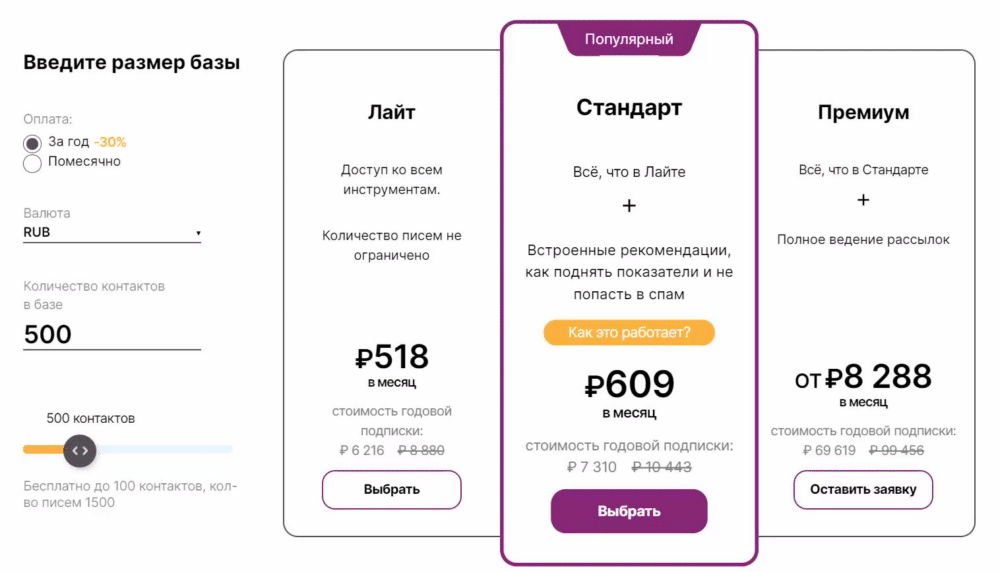Click the slider handle with arrows icon

[x=80, y=450]
